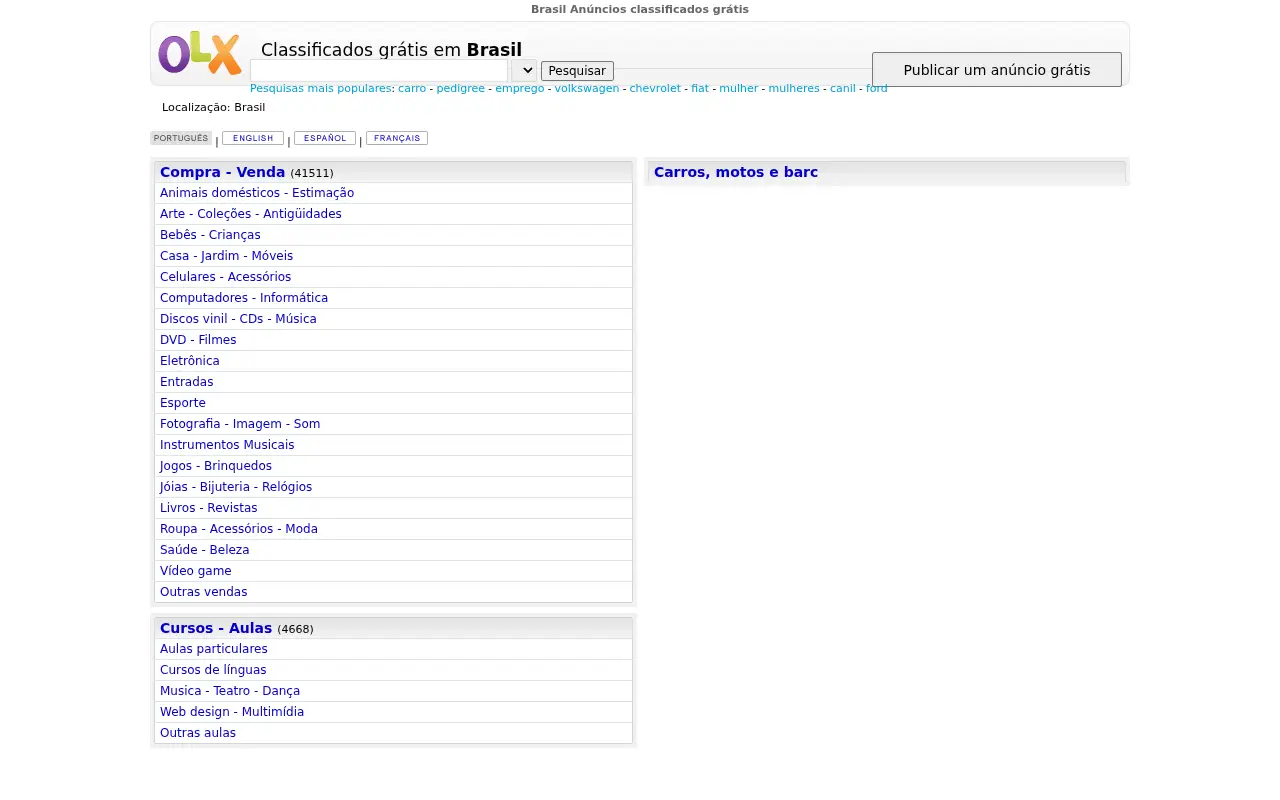
Task: Switch language to Español
Action: [x=325, y=138]
